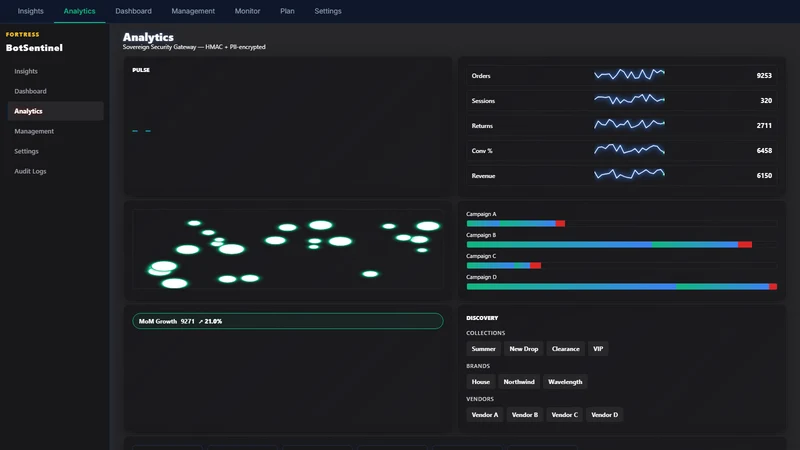Click the Orders sparkline chart
The height and width of the screenshot is (450, 800).
click(x=630, y=74)
